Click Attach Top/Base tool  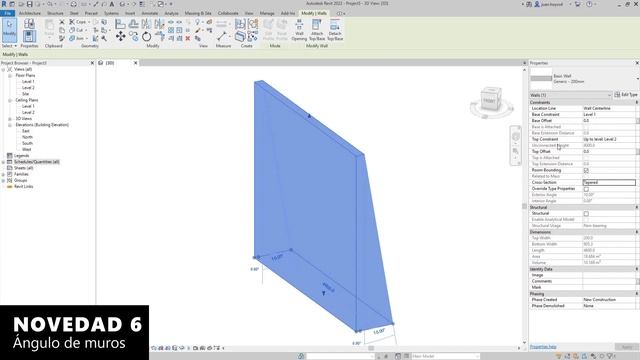[x=317, y=30]
